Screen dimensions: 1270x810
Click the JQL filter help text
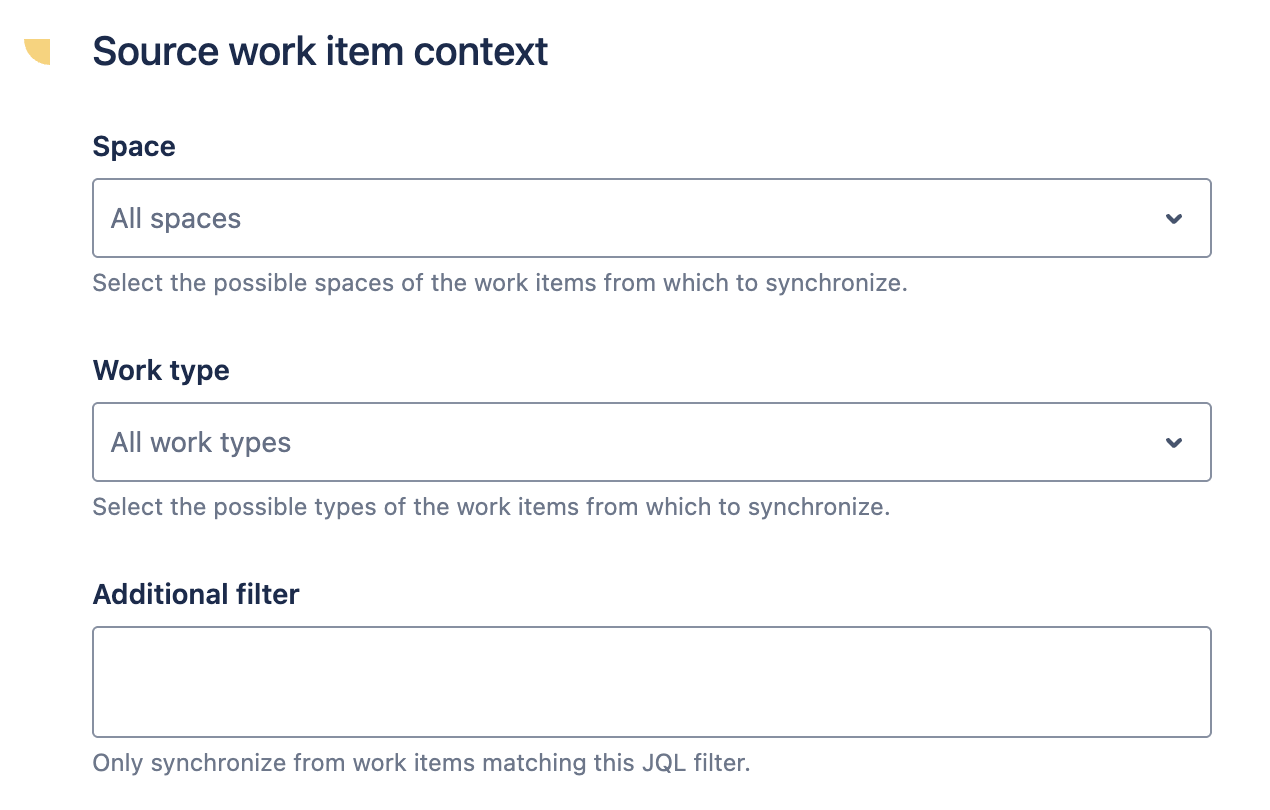[421, 763]
